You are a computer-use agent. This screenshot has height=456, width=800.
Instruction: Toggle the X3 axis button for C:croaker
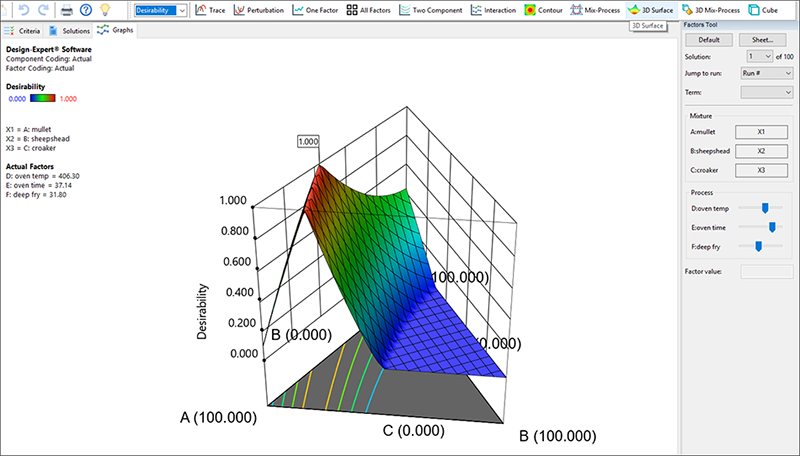(x=760, y=170)
